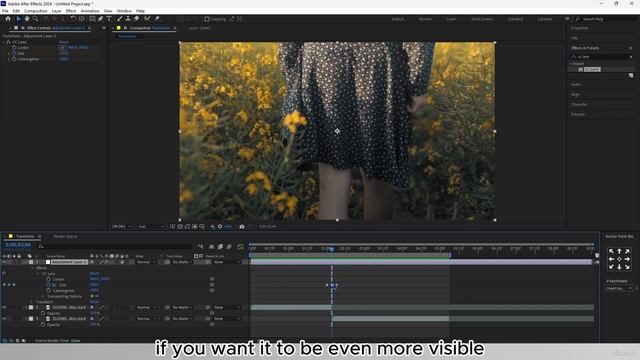
Task: Open the Composition menu
Action: click(x=36, y=11)
